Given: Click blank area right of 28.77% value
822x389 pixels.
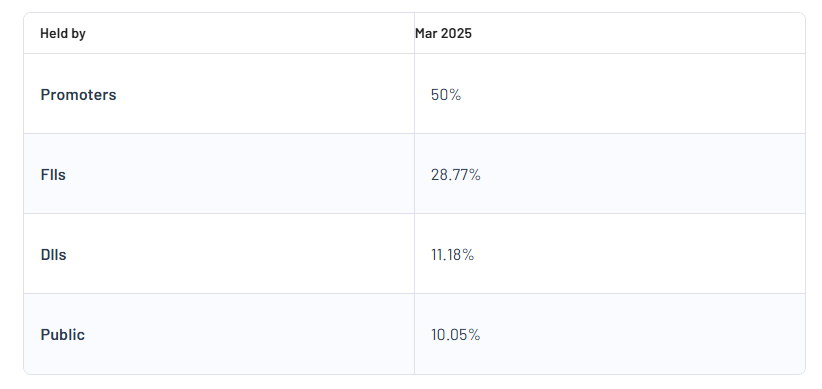Looking at the screenshot, I should pos(643,175).
